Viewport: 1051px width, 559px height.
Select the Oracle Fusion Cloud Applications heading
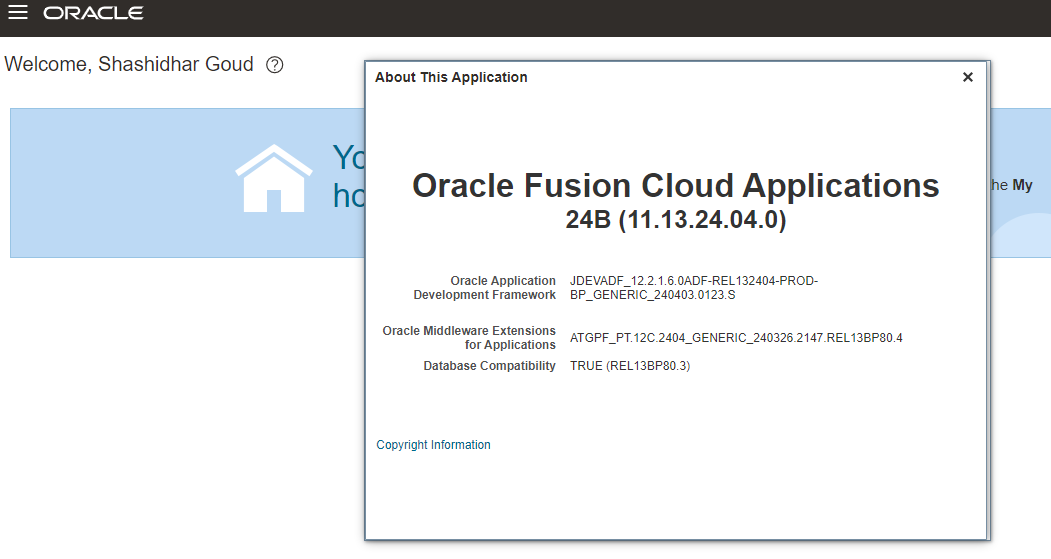tap(676, 186)
